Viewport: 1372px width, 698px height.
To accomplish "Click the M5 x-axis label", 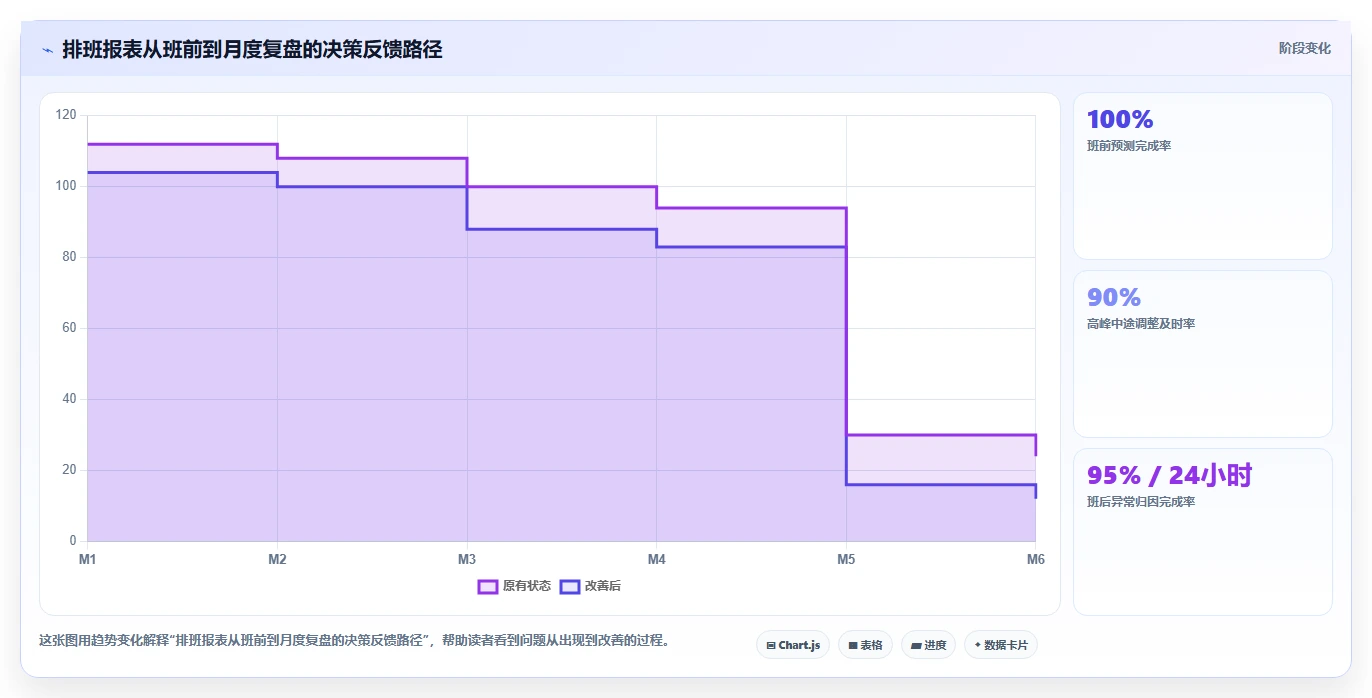I will click(846, 559).
